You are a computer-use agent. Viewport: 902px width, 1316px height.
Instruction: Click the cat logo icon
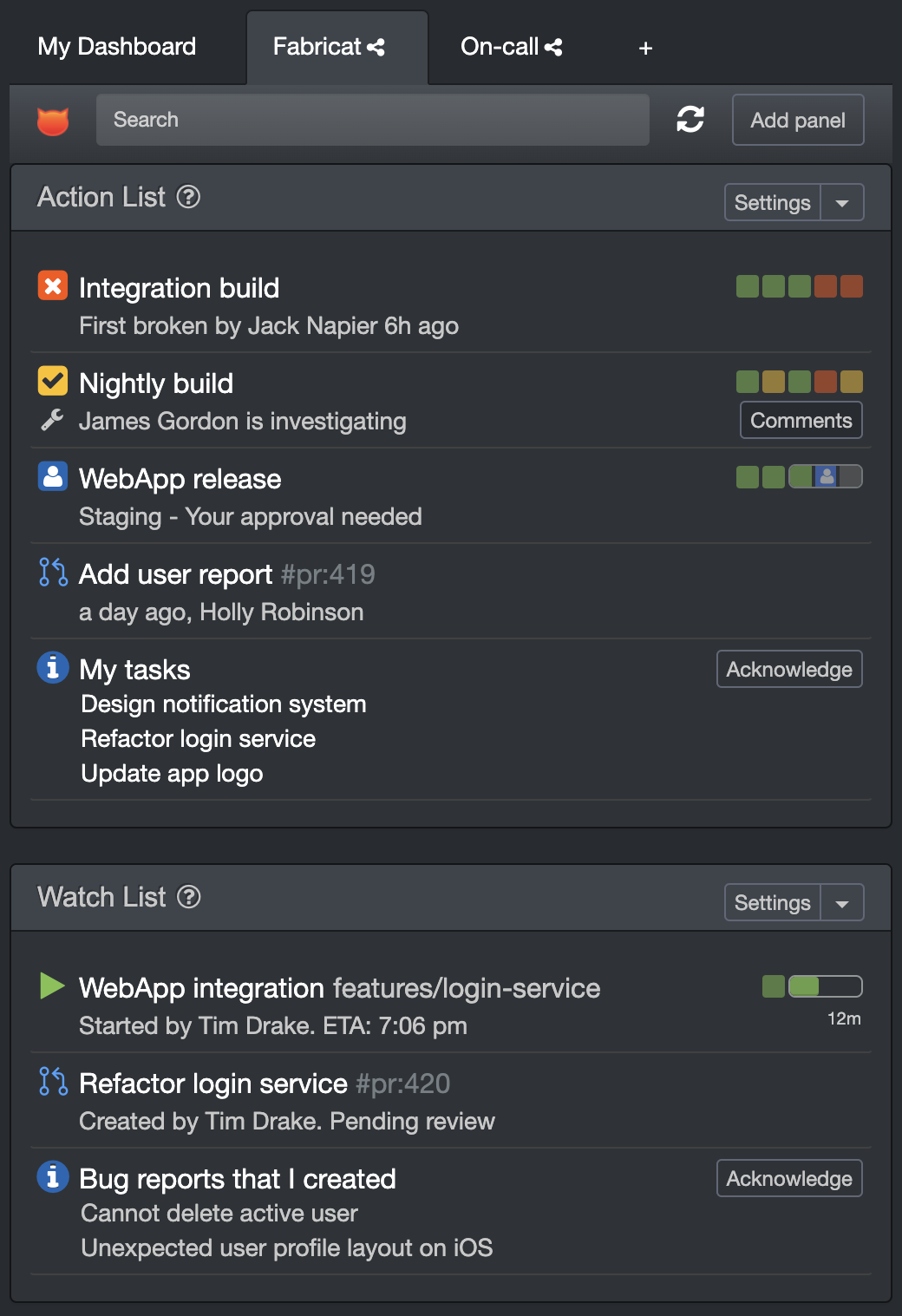52,121
